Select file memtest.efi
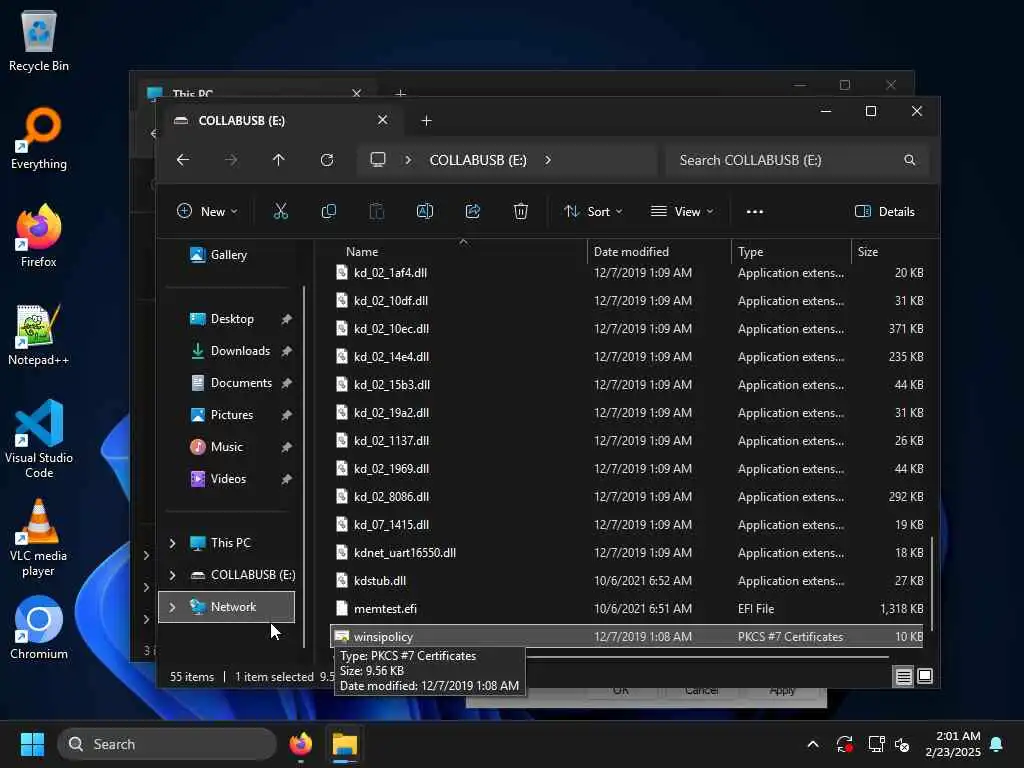The width and height of the screenshot is (1024, 768). [627, 609]
